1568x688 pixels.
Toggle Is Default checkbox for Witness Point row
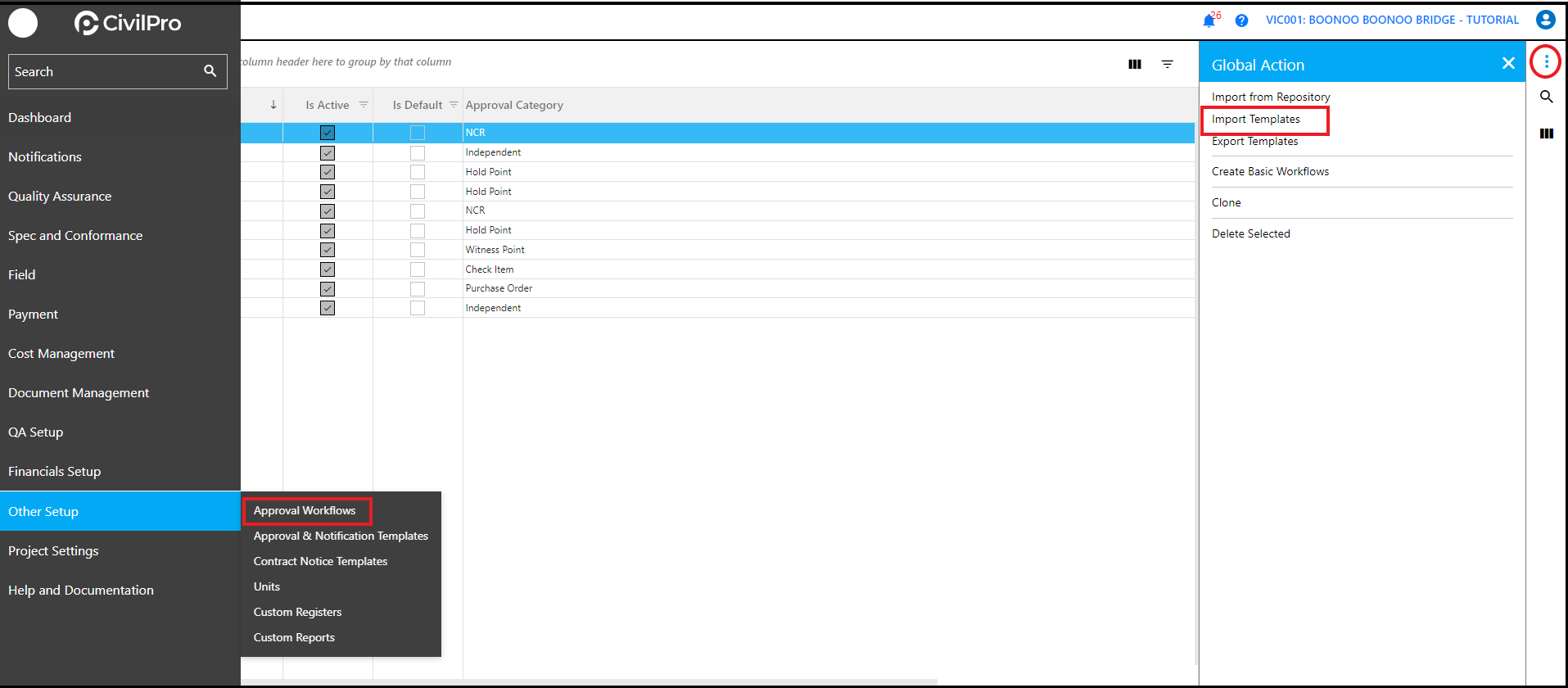pyautogui.click(x=418, y=250)
